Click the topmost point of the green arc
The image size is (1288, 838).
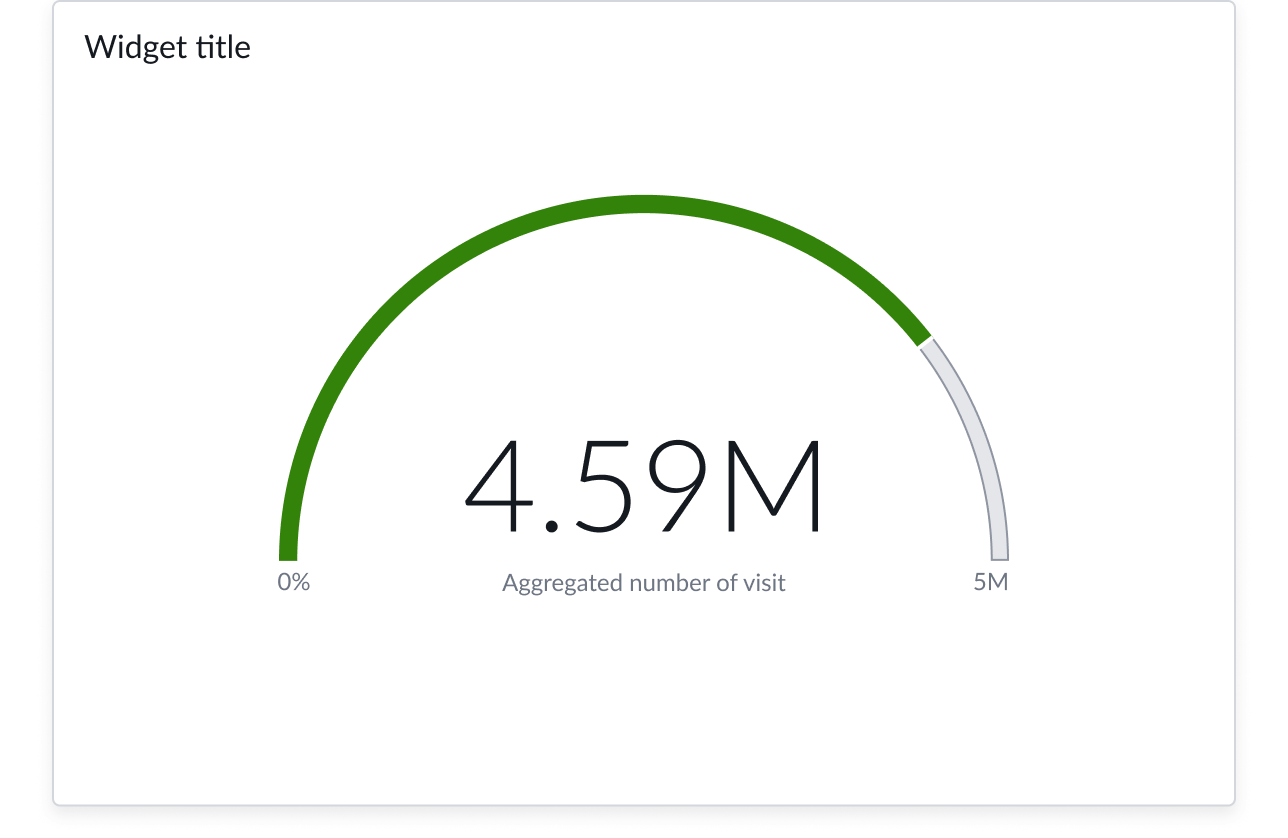coord(644,205)
